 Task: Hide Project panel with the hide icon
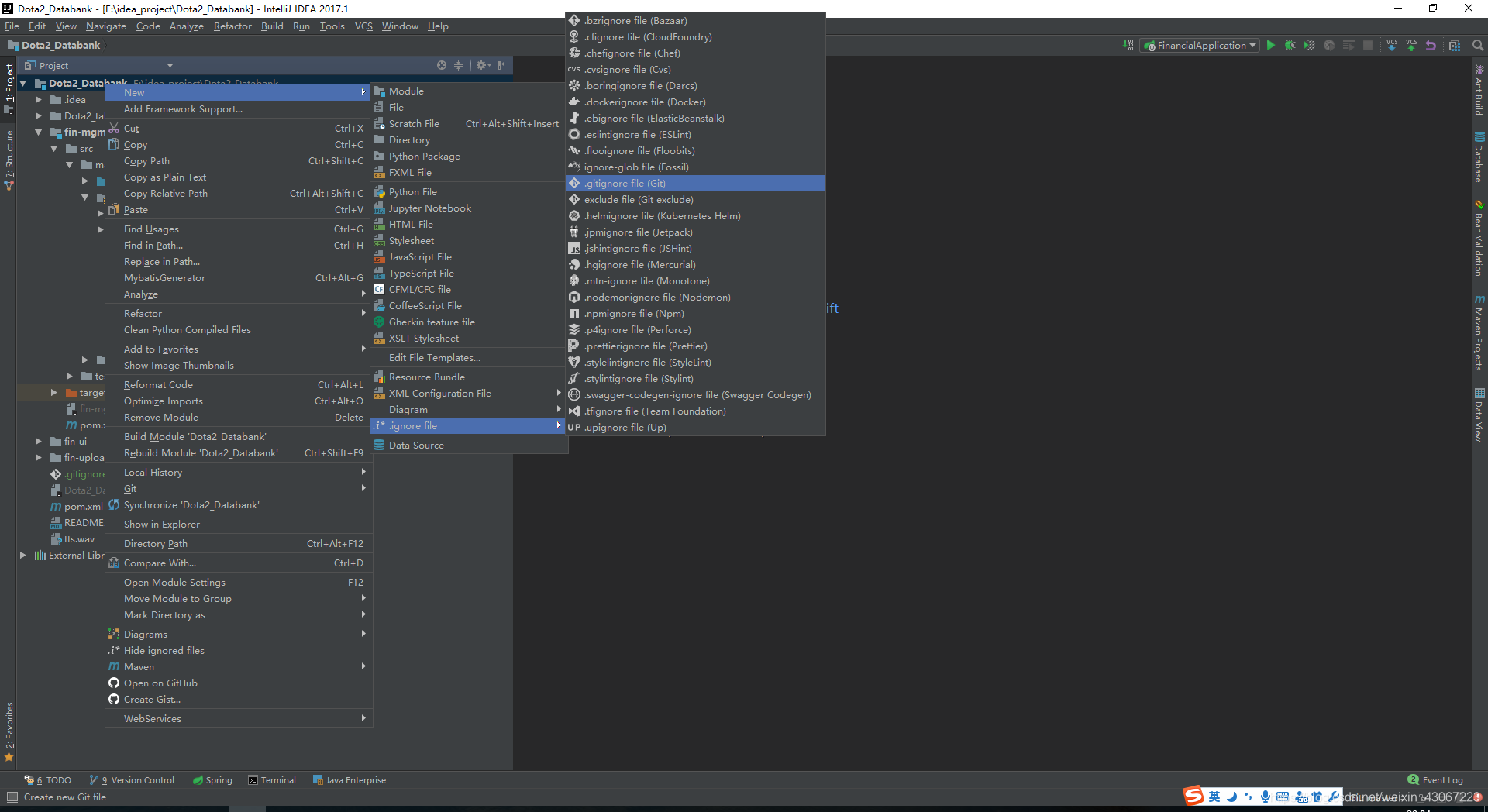(x=502, y=66)
